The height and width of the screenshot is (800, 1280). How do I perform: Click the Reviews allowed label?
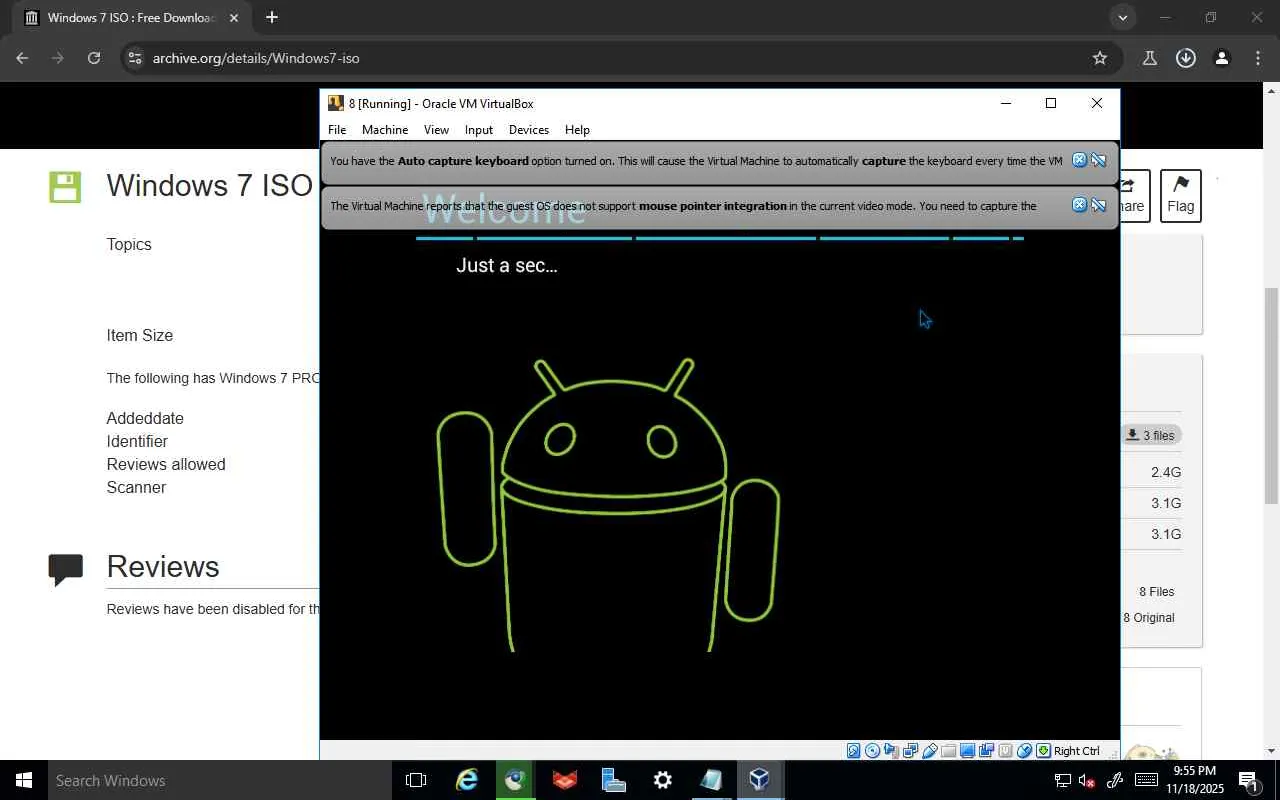coord(166,464)
